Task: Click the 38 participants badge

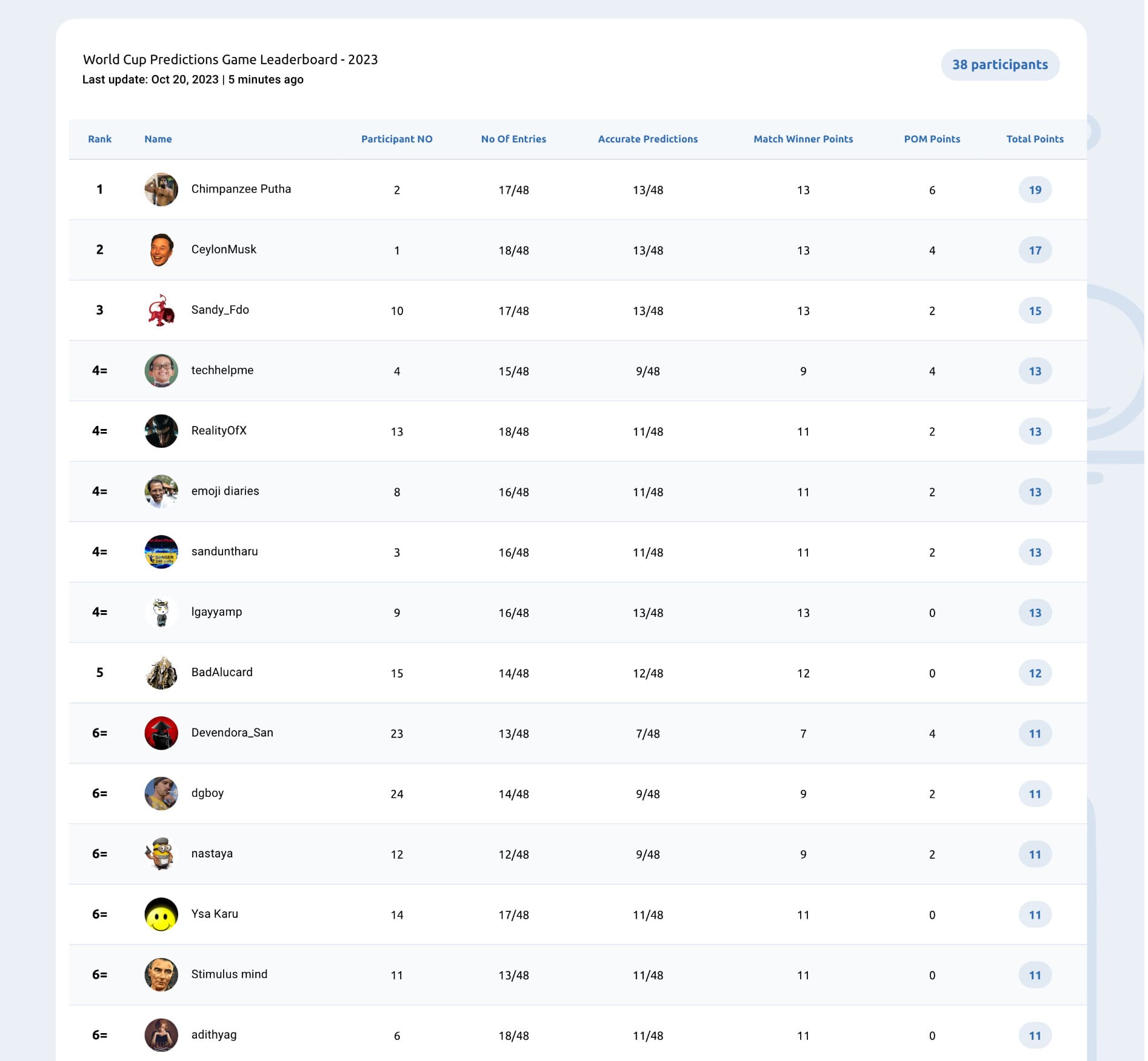Action: [x=1000, y=65]
